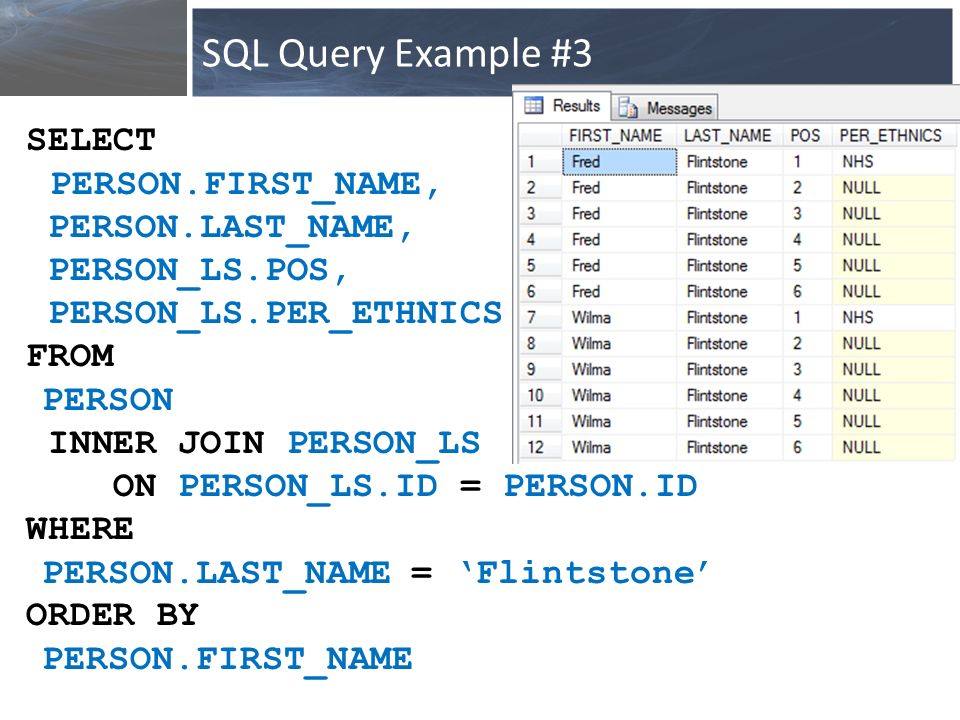Select NULL value in row 12
960x720 pixels.
(x=893, y=447)
